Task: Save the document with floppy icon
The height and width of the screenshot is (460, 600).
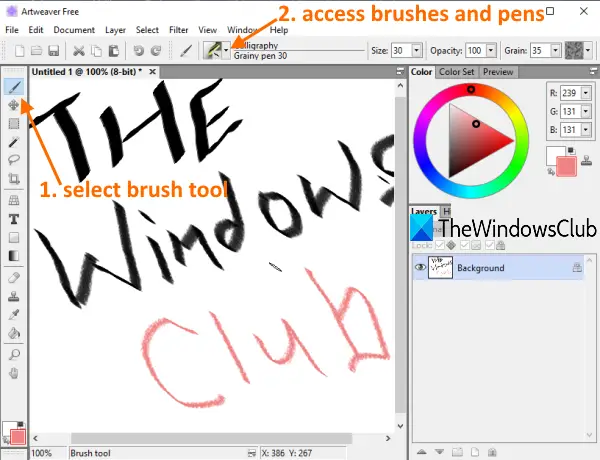Action: pos(54,51)
